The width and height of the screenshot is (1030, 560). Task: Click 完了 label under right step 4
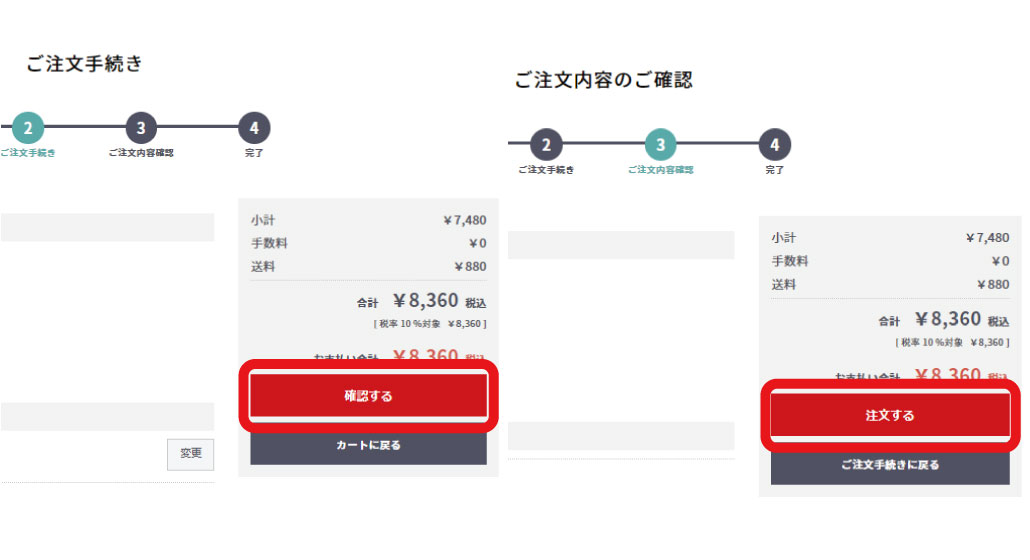774,170
